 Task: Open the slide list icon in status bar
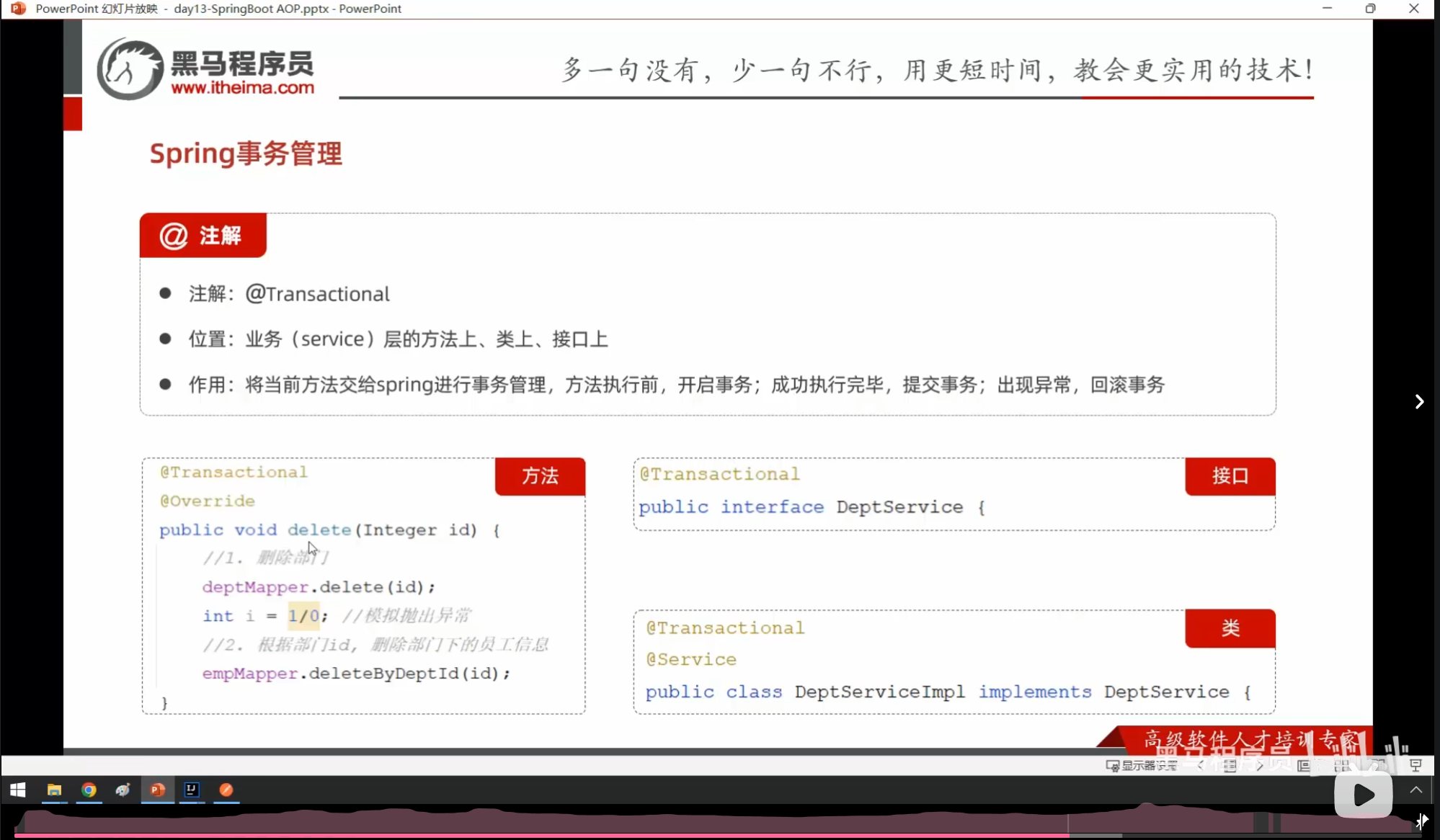[x=1230, y=765]
